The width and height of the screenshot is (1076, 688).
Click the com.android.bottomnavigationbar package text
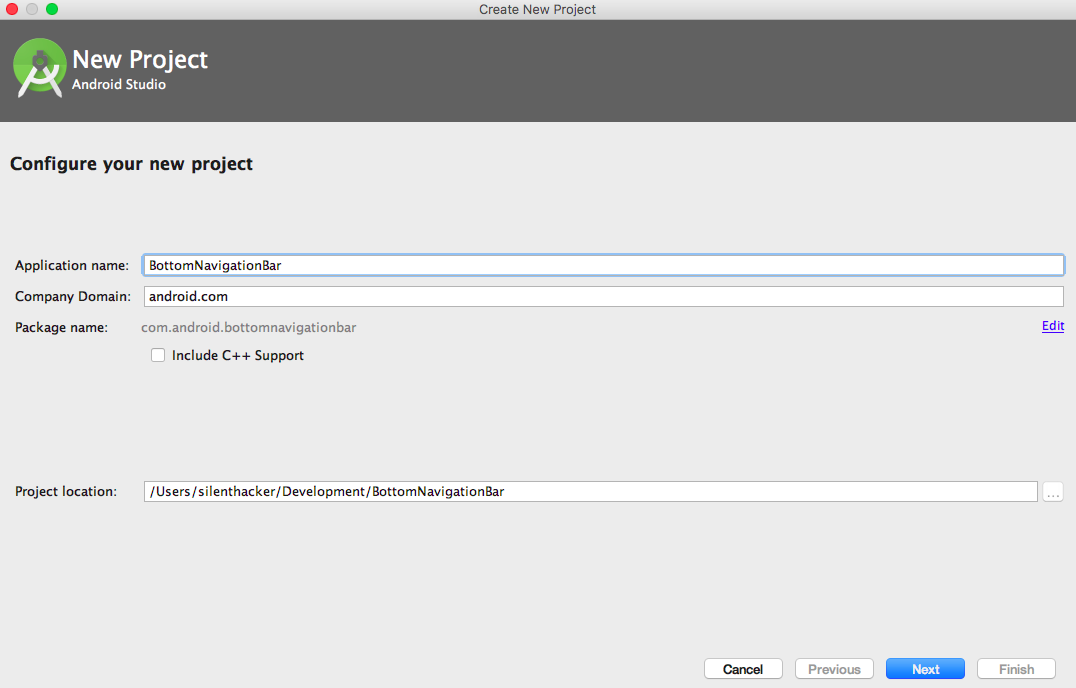coord(249,327)
